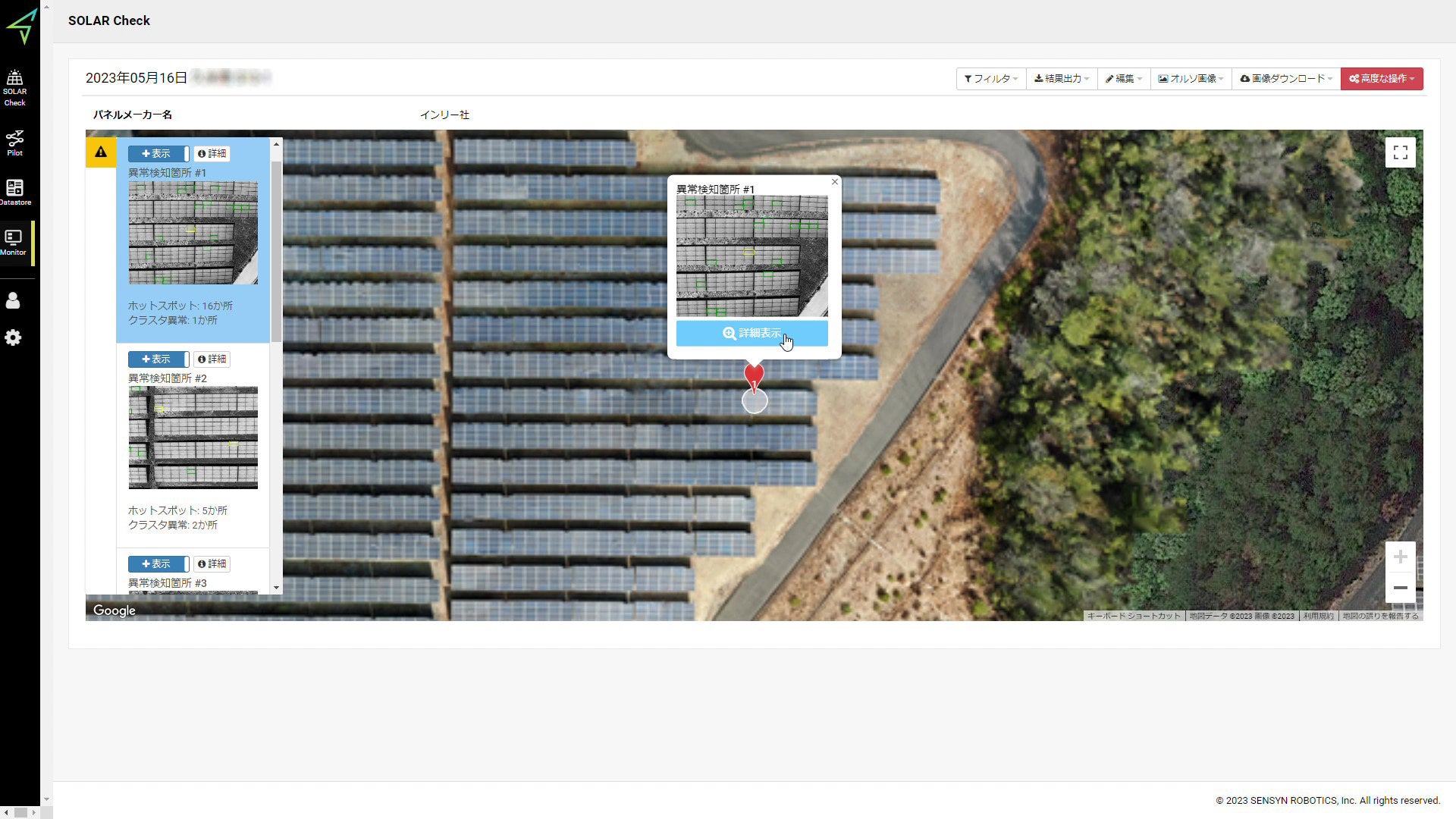Open SOLAR Check in sidebar
Screen dimensions: 1456x819
[x=14, y=87]
